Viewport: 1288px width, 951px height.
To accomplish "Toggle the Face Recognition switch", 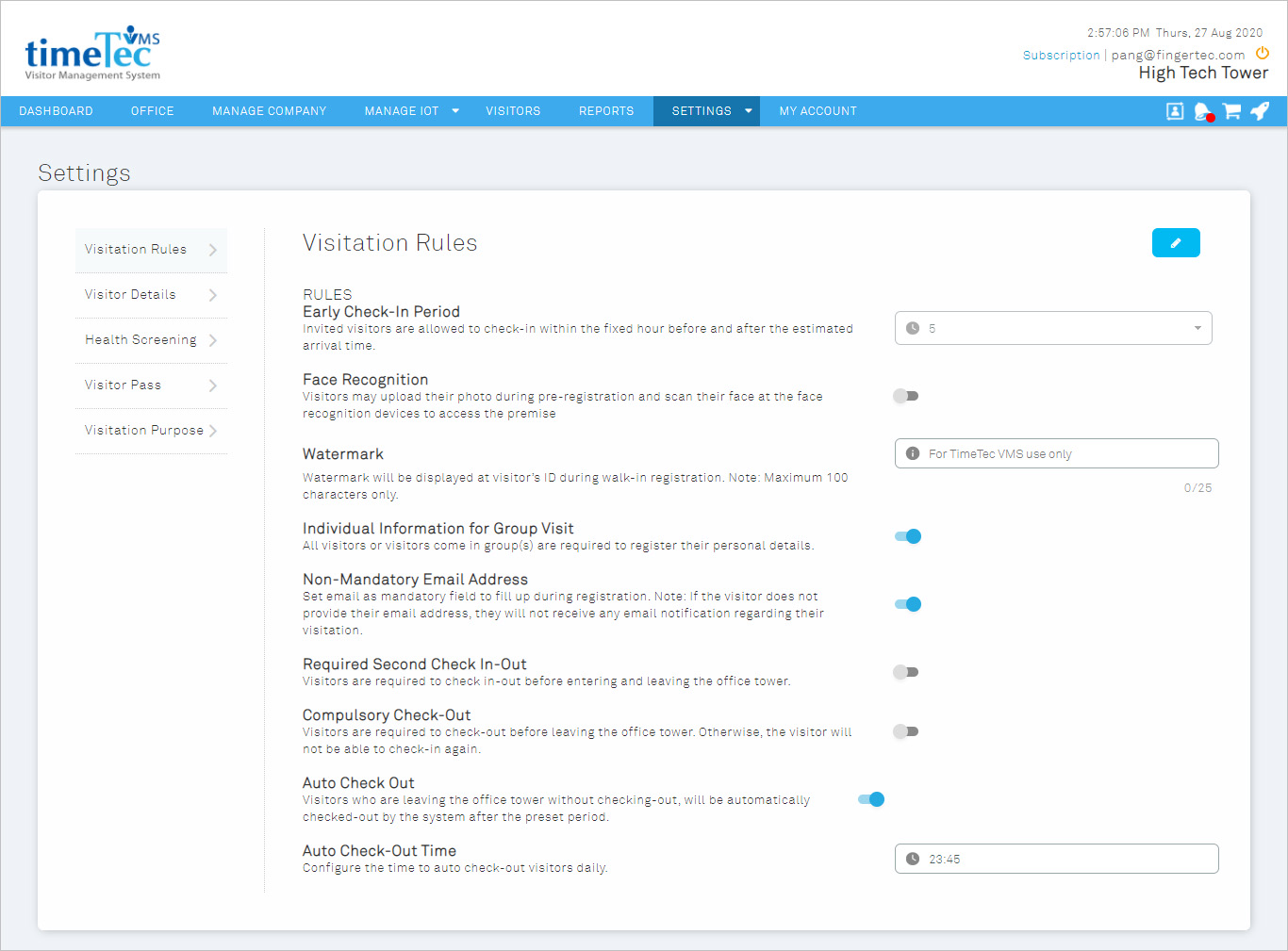I will point(906,396).
